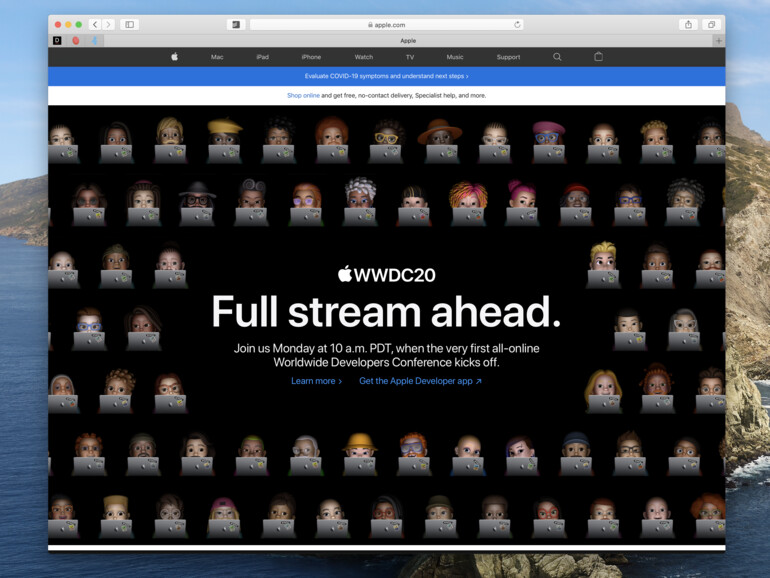Click the dark extension icon left of address bar
770x578 pixels.
click(x=236, y=25)
